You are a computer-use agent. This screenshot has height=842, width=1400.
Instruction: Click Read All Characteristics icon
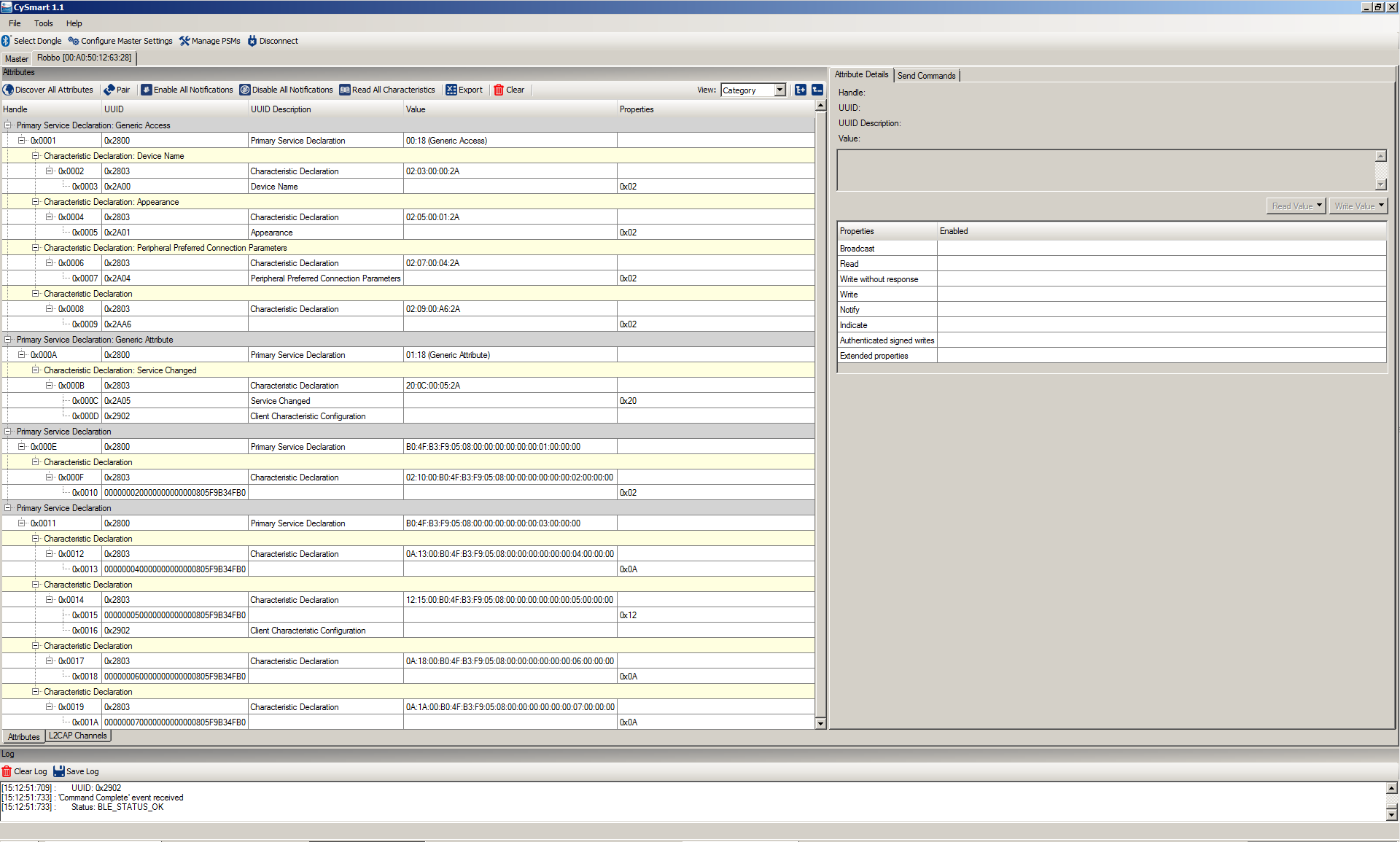[x=345, y=90]
